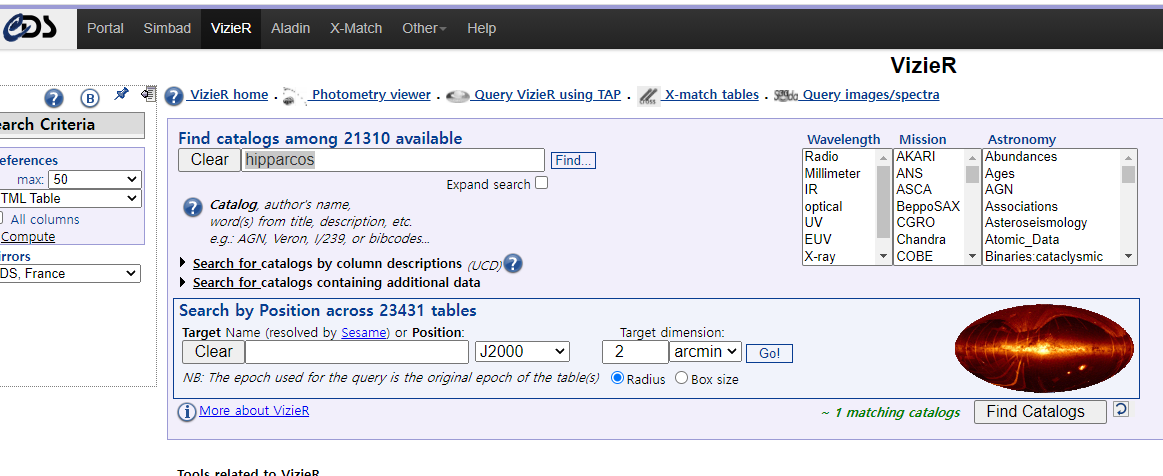Follow the Sesame resolver link
1163x476 pixels.
tap(364, 333)
